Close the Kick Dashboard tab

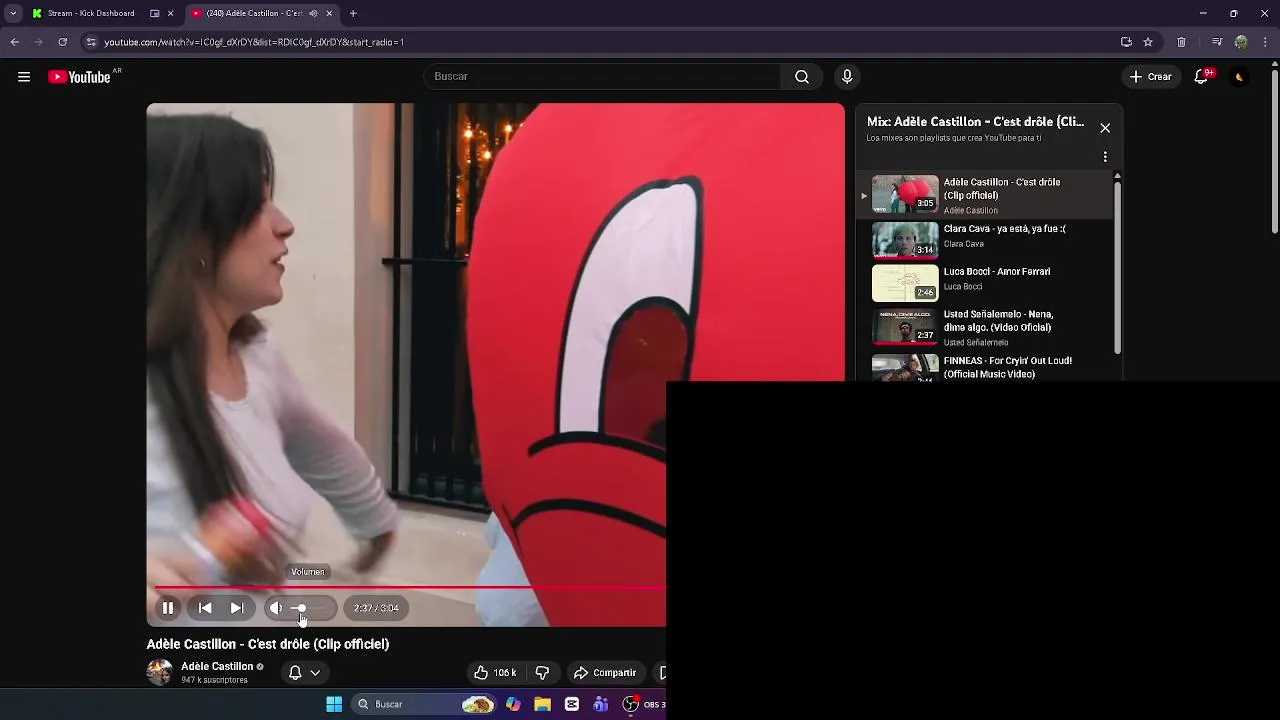(x=171, y=13)
